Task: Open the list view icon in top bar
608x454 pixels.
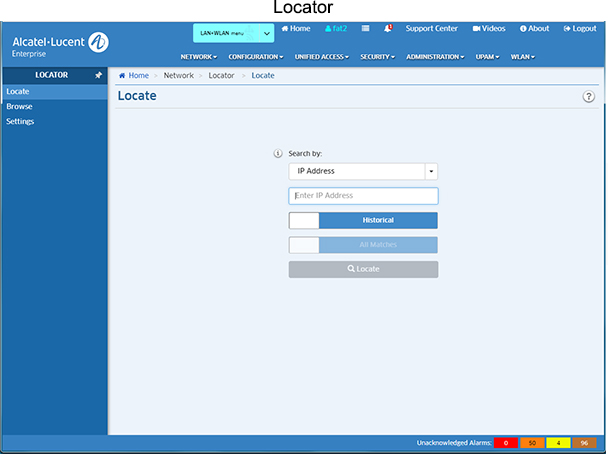Action: click(365, 28)
